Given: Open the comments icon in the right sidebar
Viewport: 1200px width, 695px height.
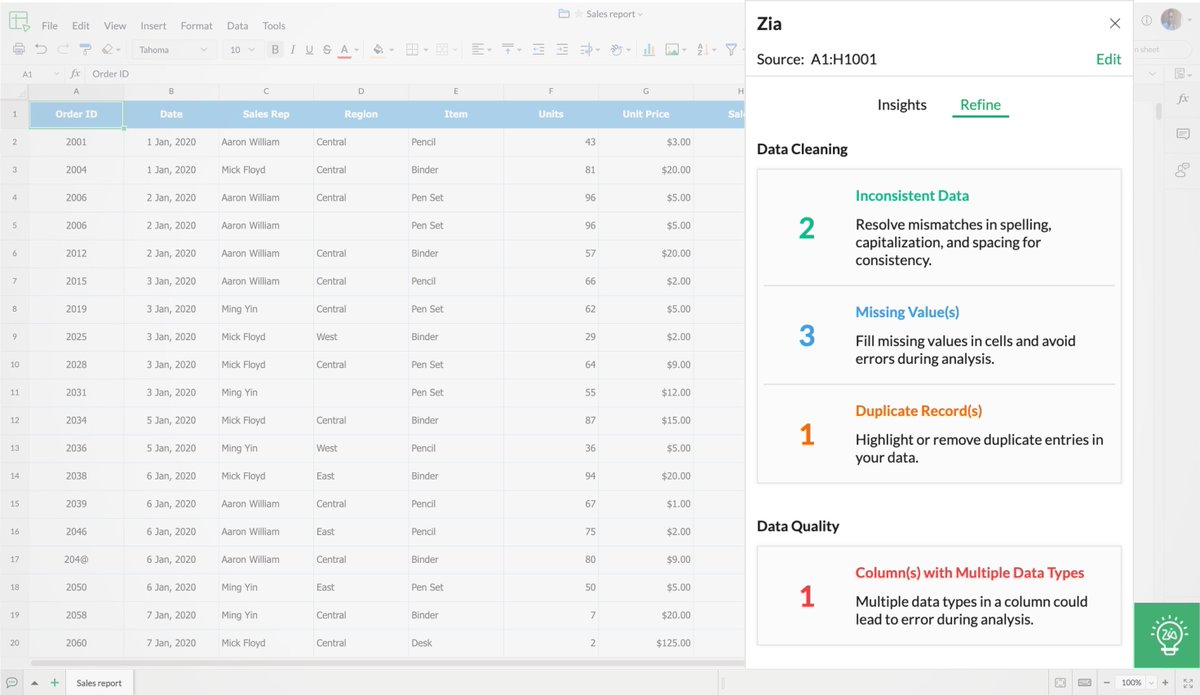Looking at the screenshot, I should (1183, 133).
